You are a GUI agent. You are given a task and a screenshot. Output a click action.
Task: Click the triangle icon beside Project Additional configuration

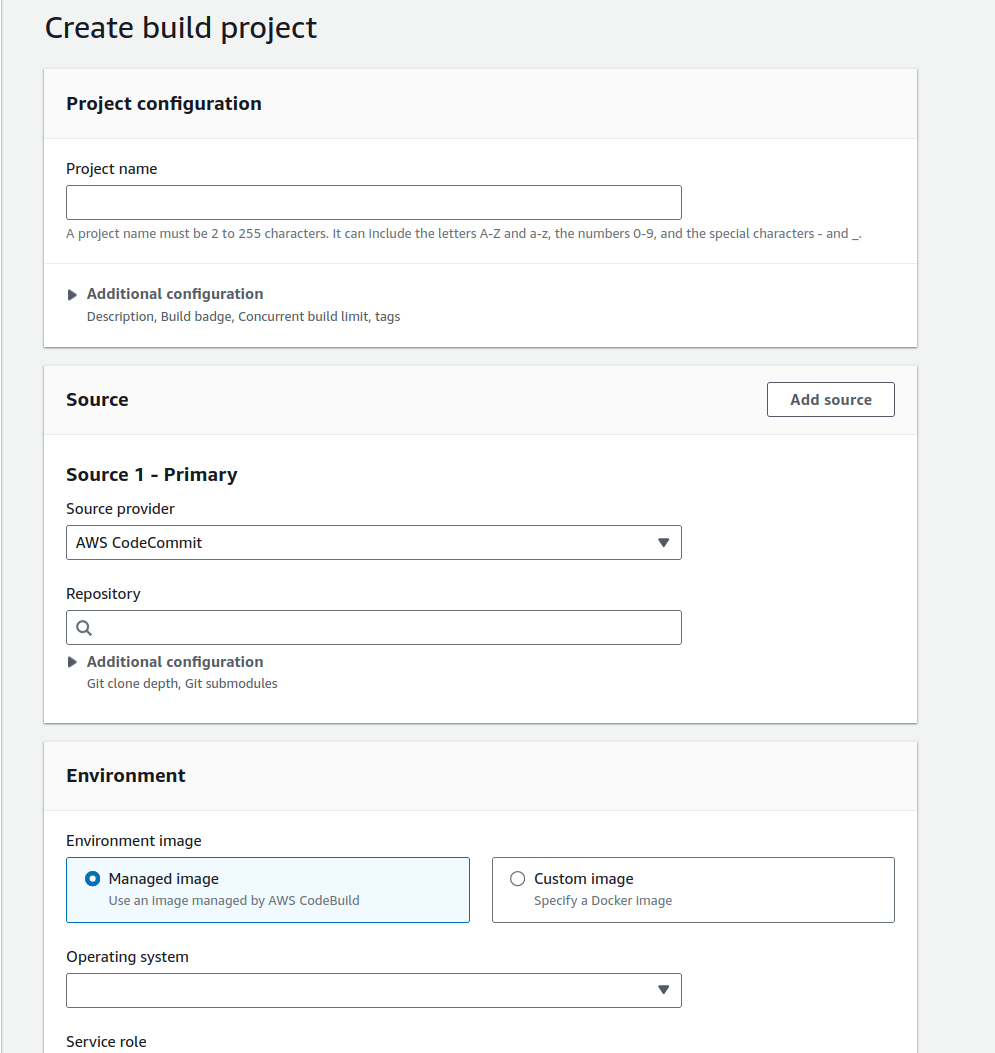point(72,295)
